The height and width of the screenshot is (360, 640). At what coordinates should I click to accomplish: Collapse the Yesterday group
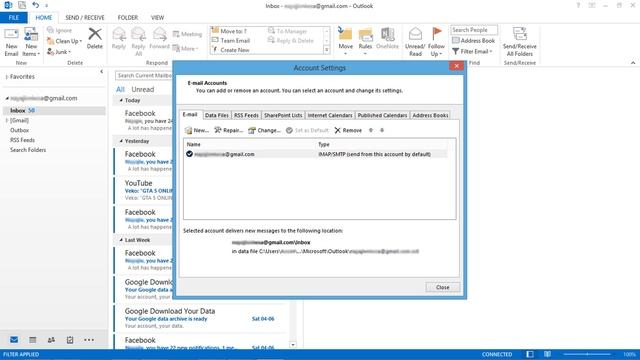121,141
